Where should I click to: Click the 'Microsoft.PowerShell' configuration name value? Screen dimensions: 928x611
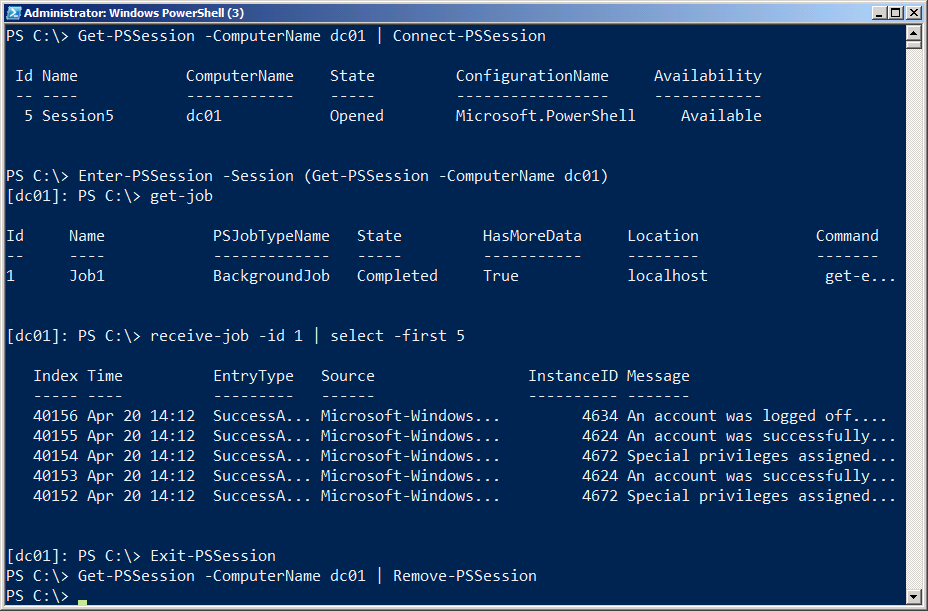tap(545, 116)
